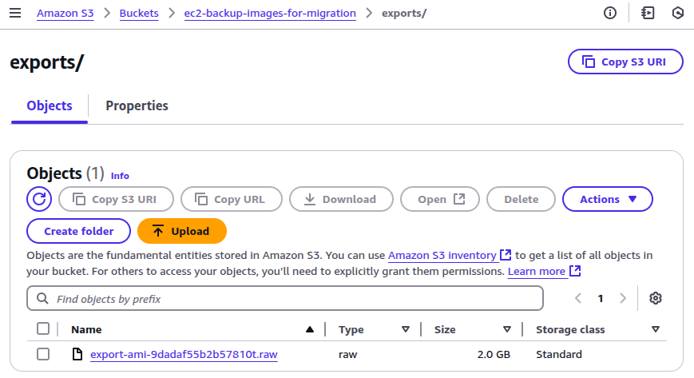
Task: Go to next page of objects
Action: 623,298
